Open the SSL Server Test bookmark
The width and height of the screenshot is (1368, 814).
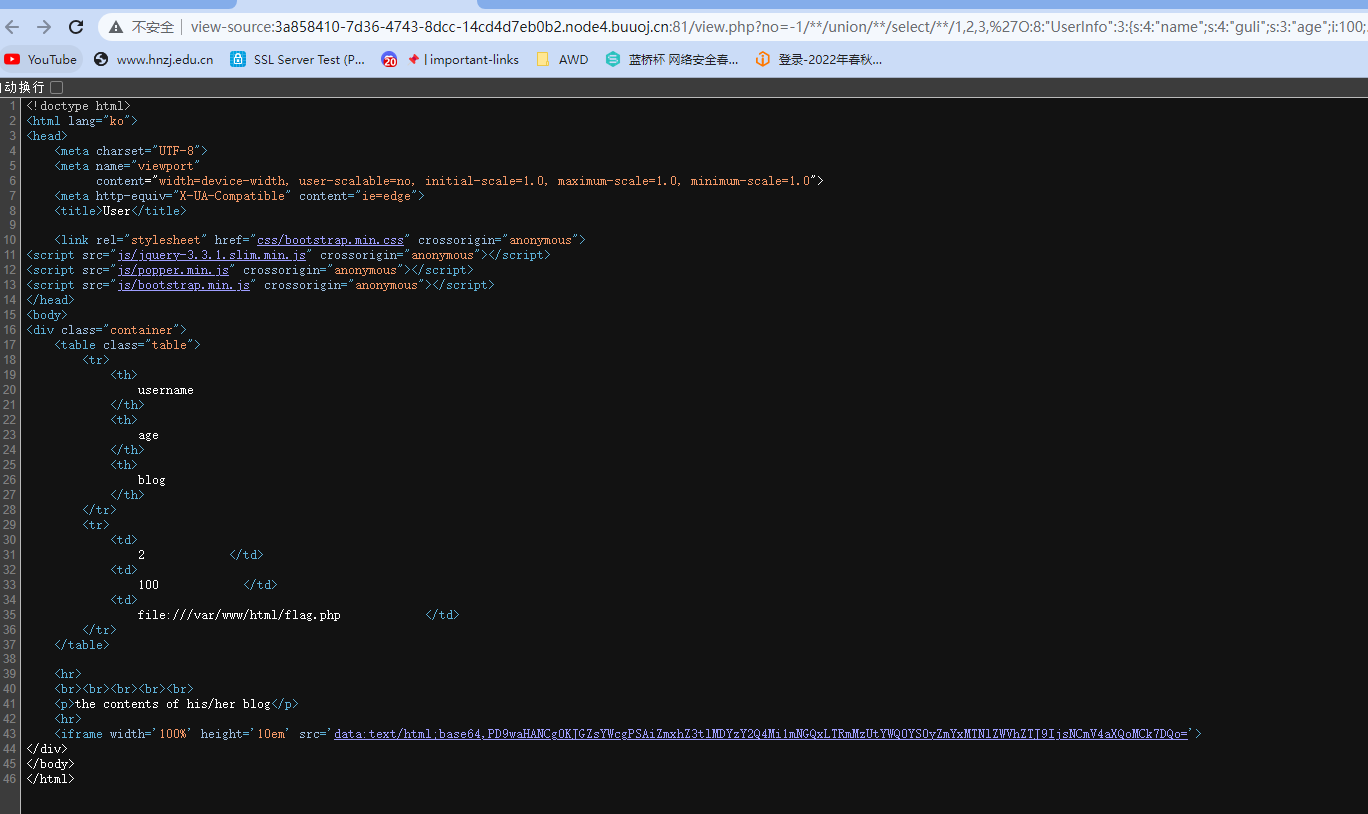pyautogui.click(x=298, y=59)
